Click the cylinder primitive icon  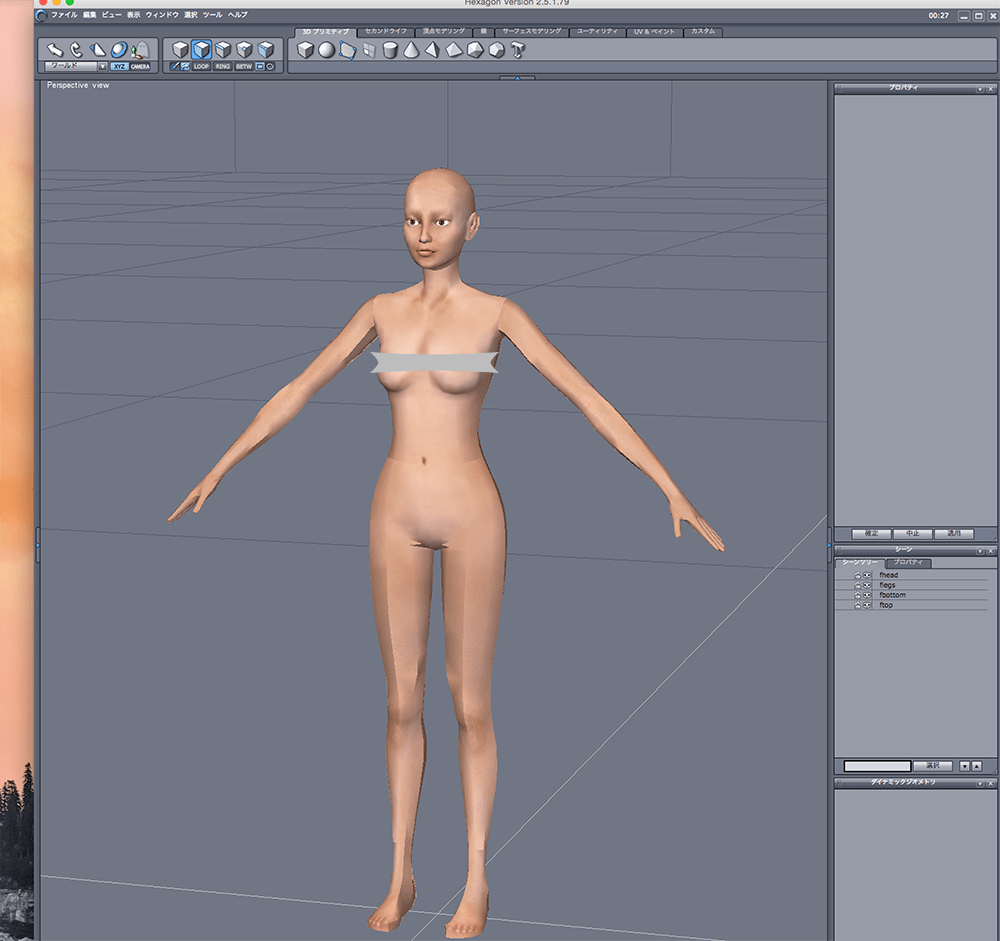(390, 50)
